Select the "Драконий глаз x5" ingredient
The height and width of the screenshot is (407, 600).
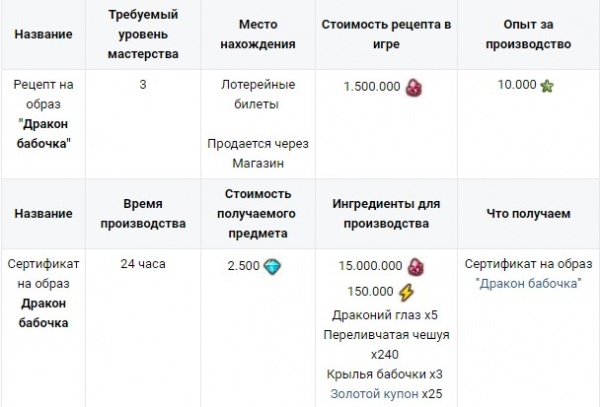coord(385,315)
